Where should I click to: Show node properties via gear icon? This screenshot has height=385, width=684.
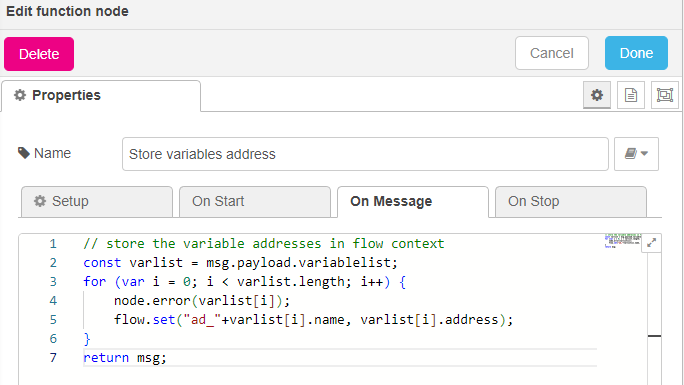(597, 95)
